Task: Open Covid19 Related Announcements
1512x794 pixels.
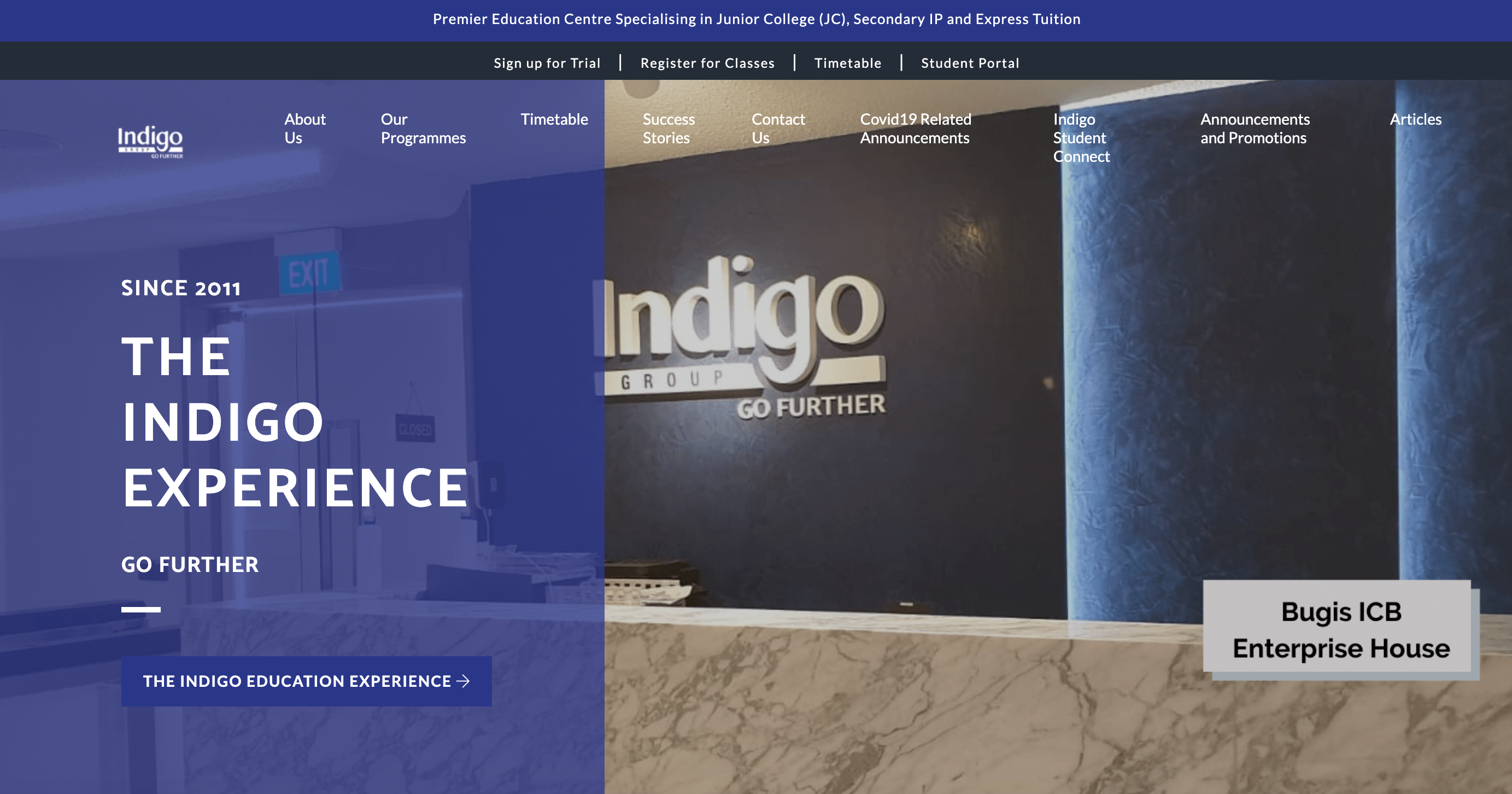Action: point(915,128)
